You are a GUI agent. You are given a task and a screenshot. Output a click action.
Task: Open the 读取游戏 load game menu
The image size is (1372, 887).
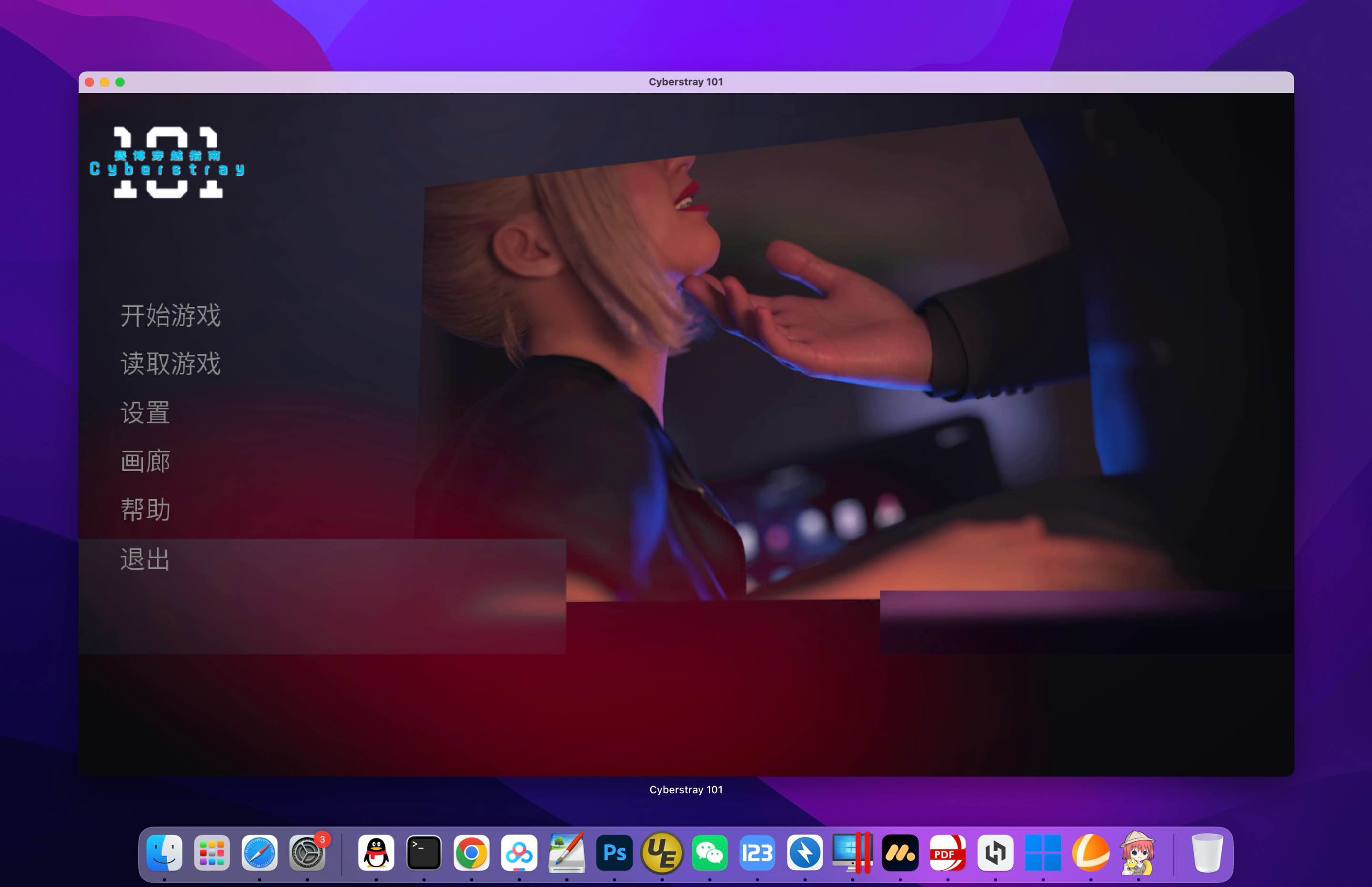[x=171, y=363]
